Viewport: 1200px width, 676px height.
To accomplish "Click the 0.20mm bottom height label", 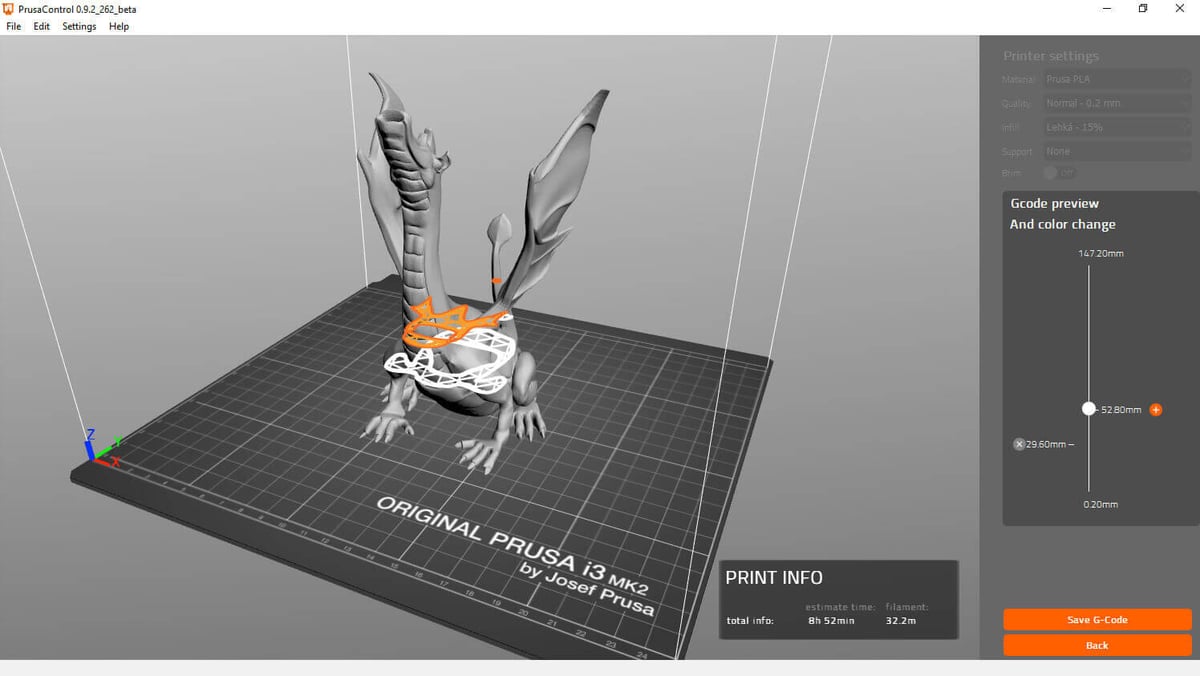I will [x=1100, y=504].
